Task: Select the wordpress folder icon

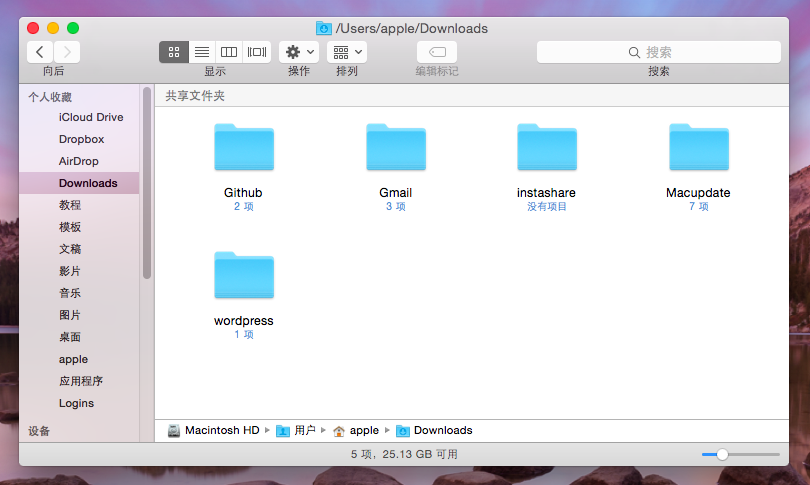Action: point(244,275)
